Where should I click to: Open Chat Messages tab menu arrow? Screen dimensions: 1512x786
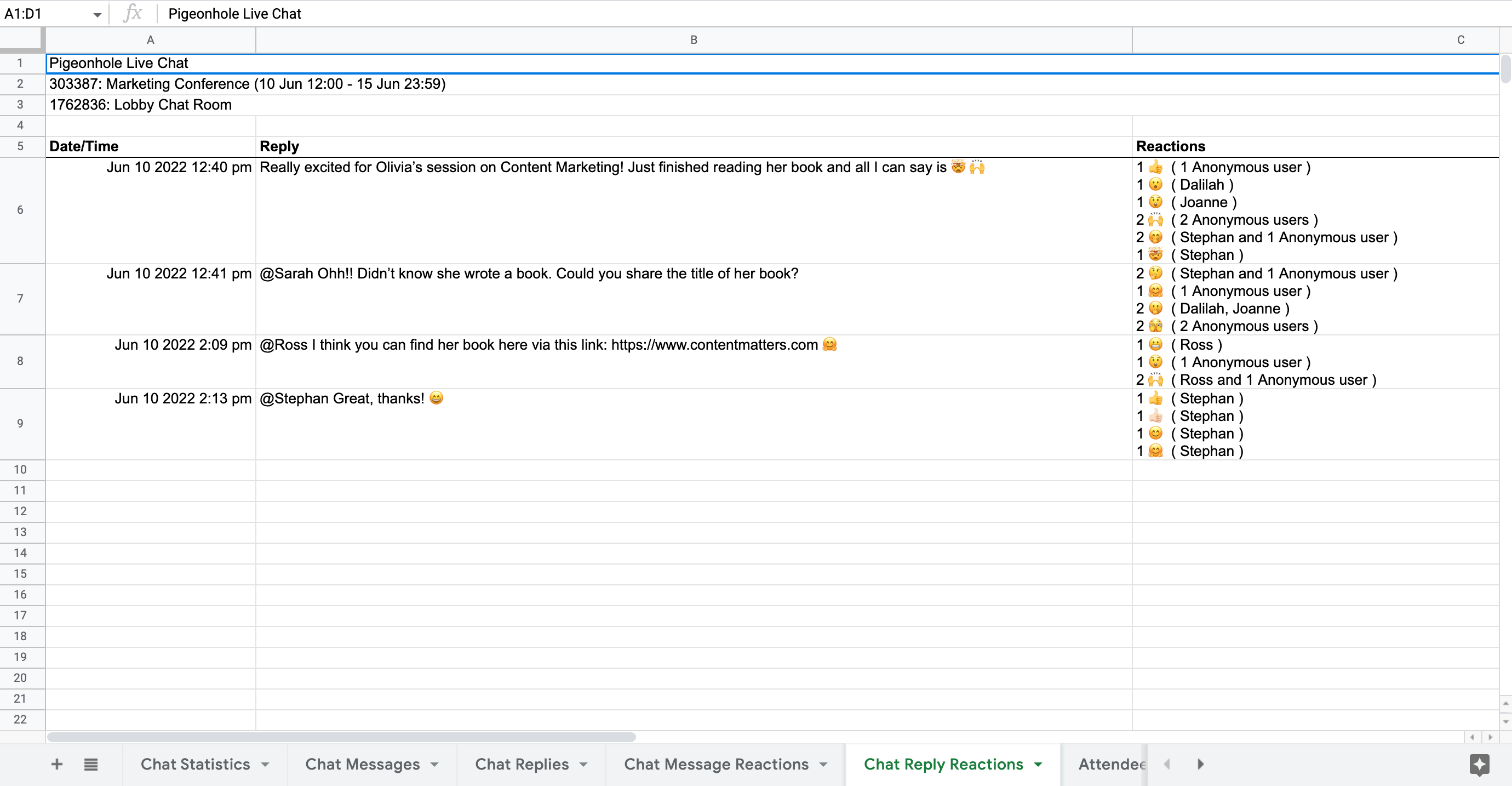point(434,764)
